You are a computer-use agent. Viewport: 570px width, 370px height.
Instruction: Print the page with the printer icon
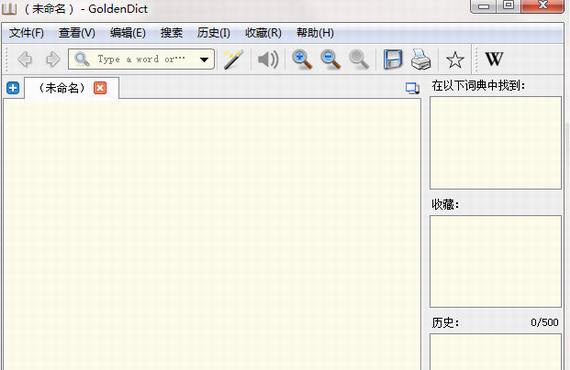click(421, 59)
